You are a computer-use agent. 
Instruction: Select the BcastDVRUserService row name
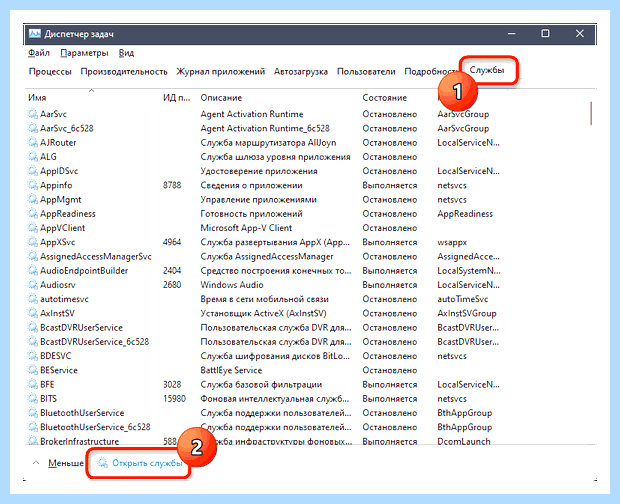(81, 327)
